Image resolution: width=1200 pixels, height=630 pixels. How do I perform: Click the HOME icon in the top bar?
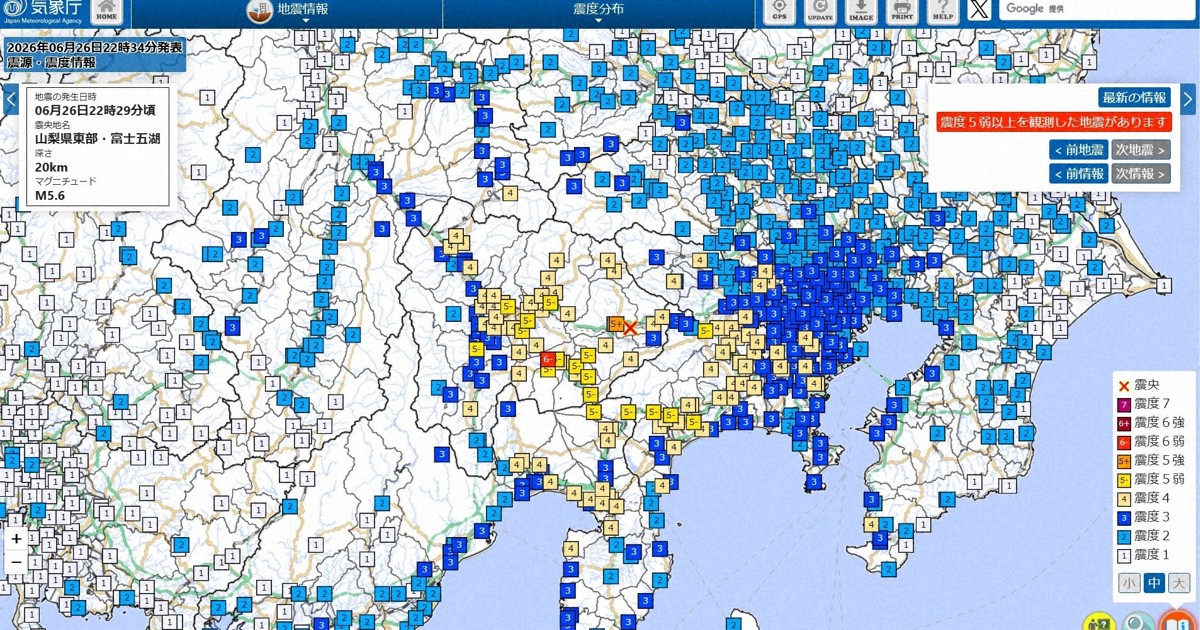coord(106,11)
